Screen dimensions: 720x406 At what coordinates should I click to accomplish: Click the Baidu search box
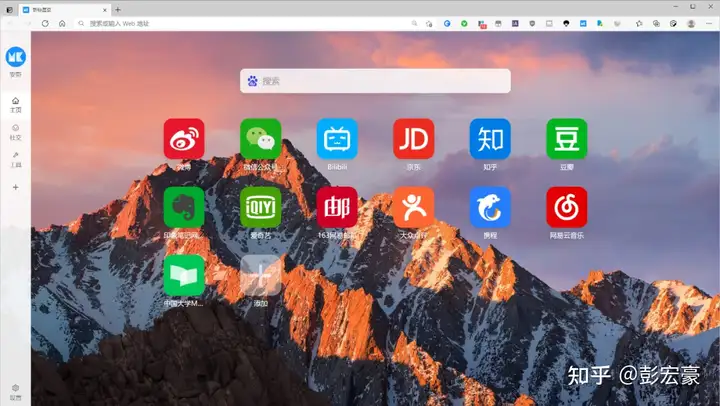[x=375, y=81]
